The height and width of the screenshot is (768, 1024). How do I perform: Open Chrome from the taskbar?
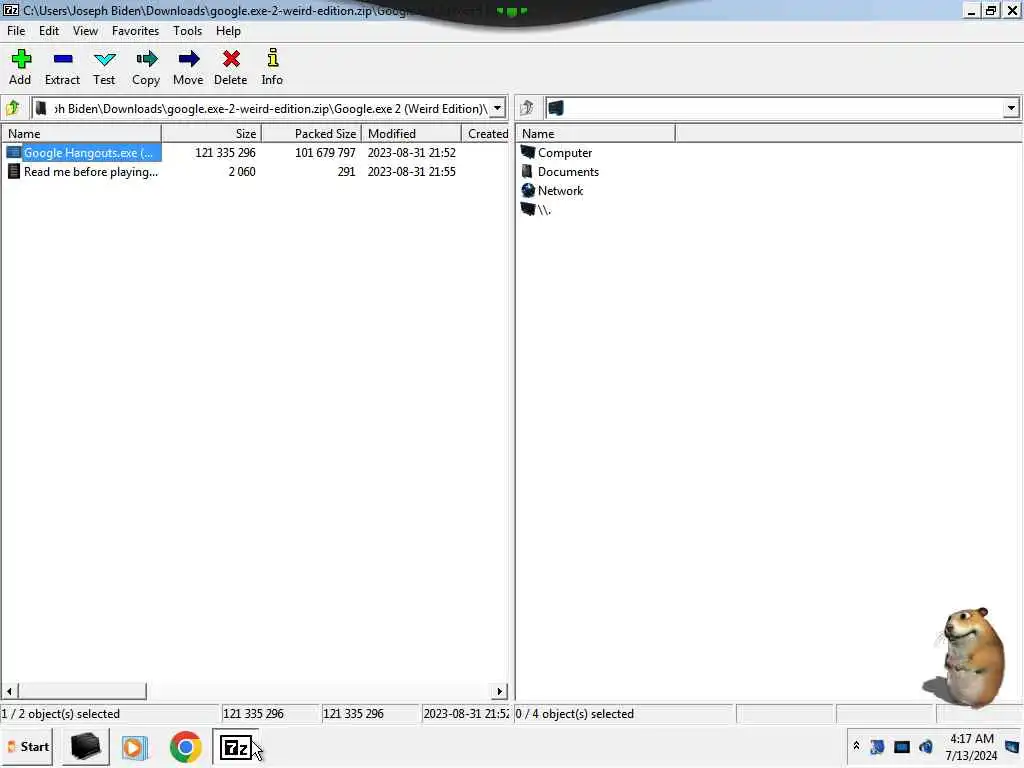point(185,746)
